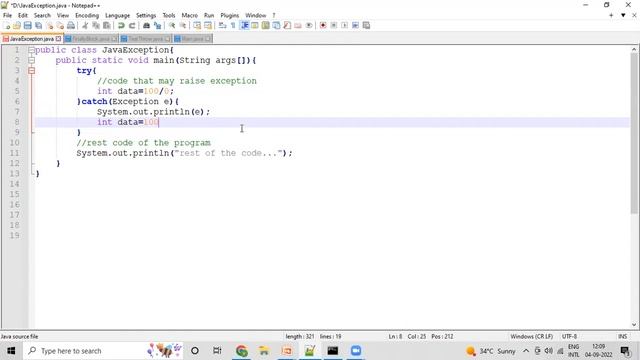Click the scrollbar up arrow

pos(634,49)
